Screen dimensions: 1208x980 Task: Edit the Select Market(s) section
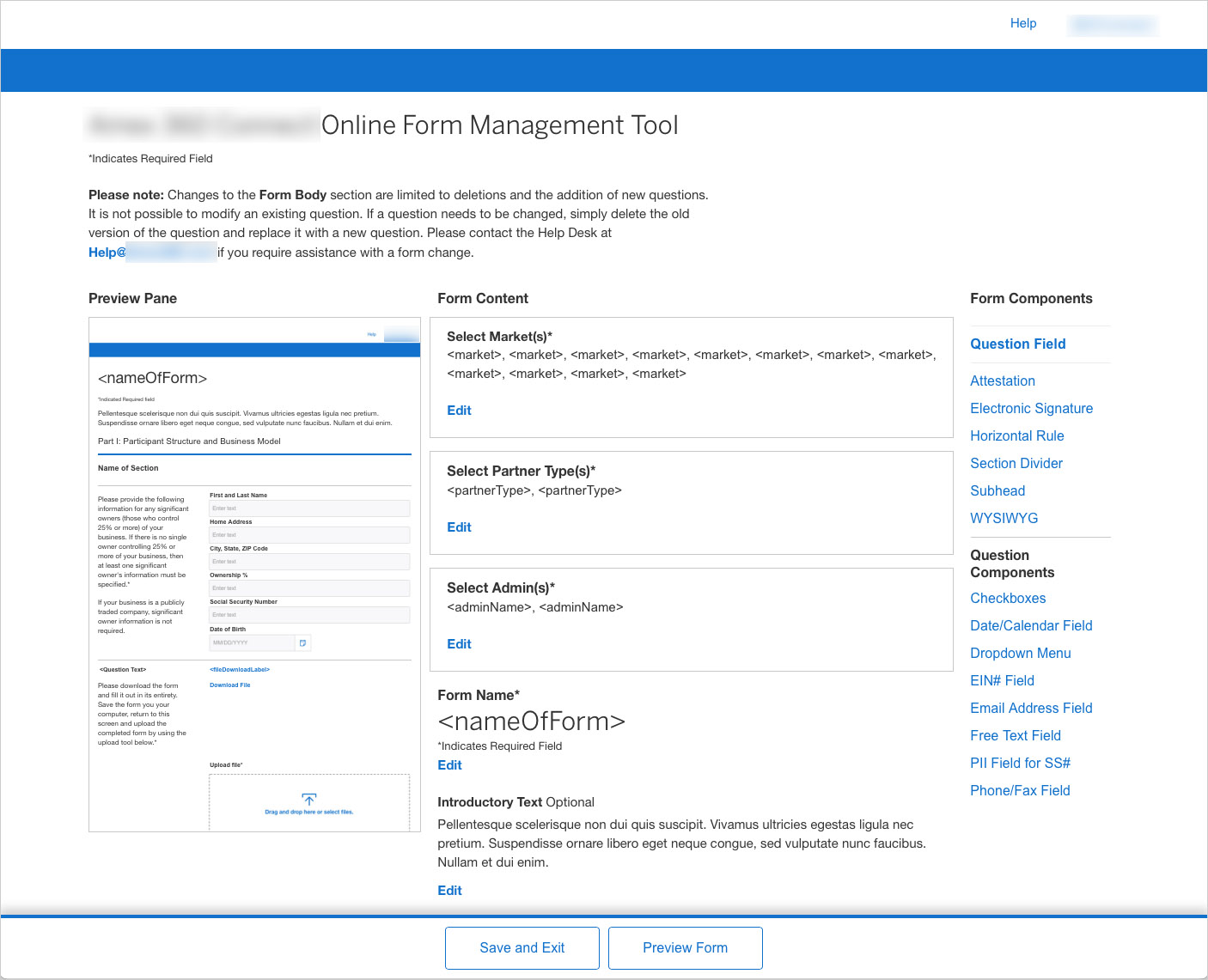click(459, 411)
